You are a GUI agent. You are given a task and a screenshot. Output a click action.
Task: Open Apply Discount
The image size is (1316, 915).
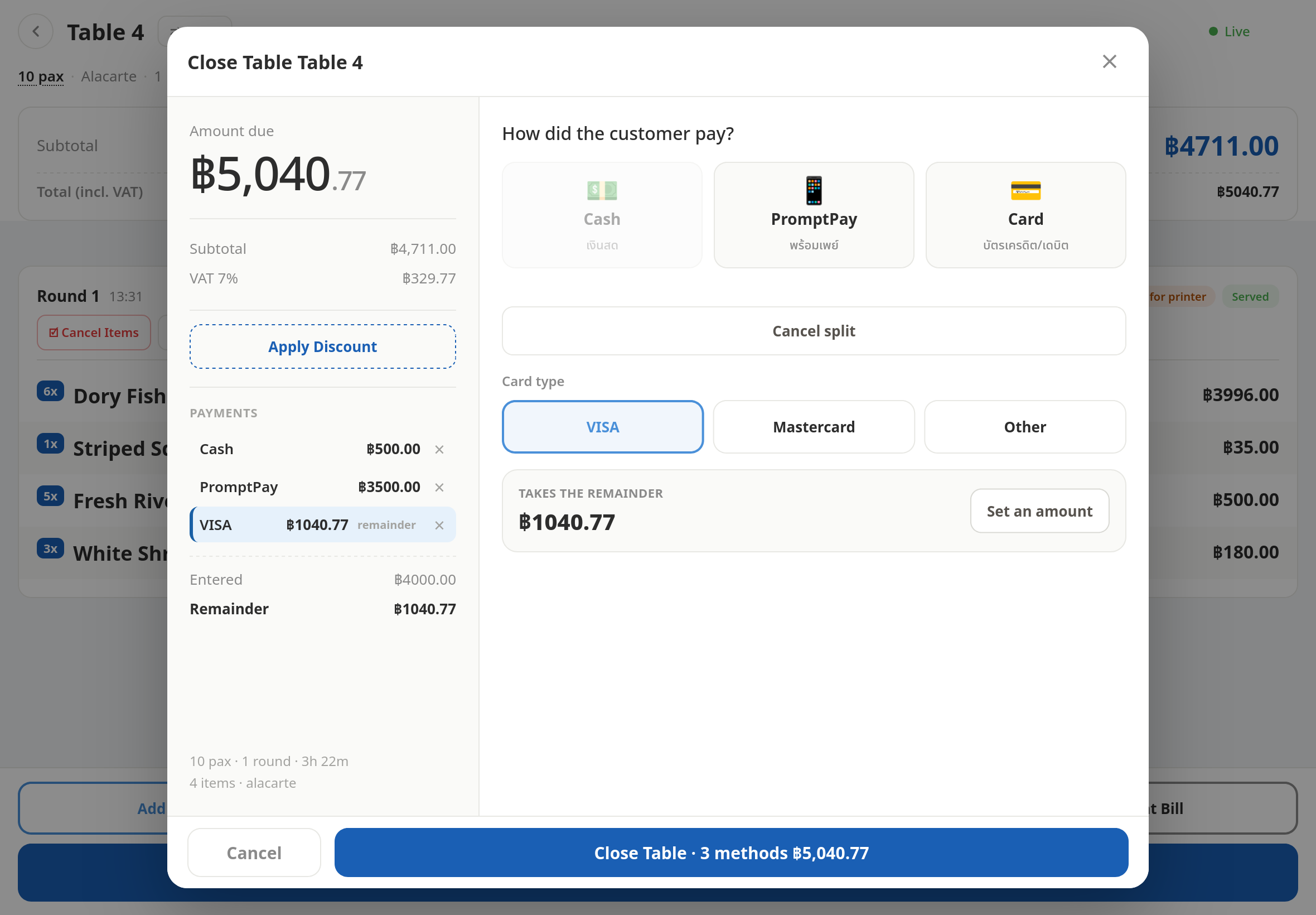point(322,346)
